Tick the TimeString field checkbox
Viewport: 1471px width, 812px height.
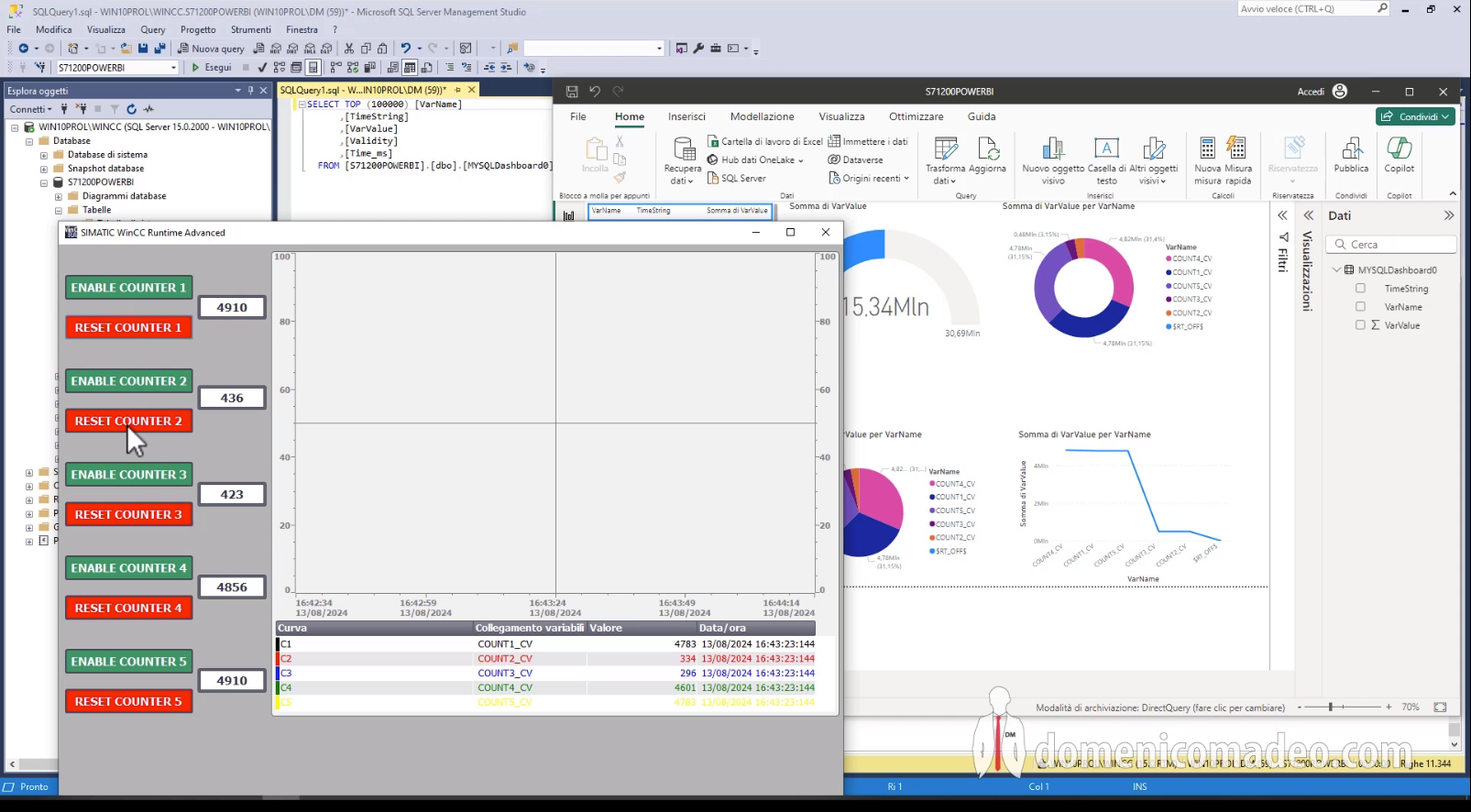pos(1360,289)
